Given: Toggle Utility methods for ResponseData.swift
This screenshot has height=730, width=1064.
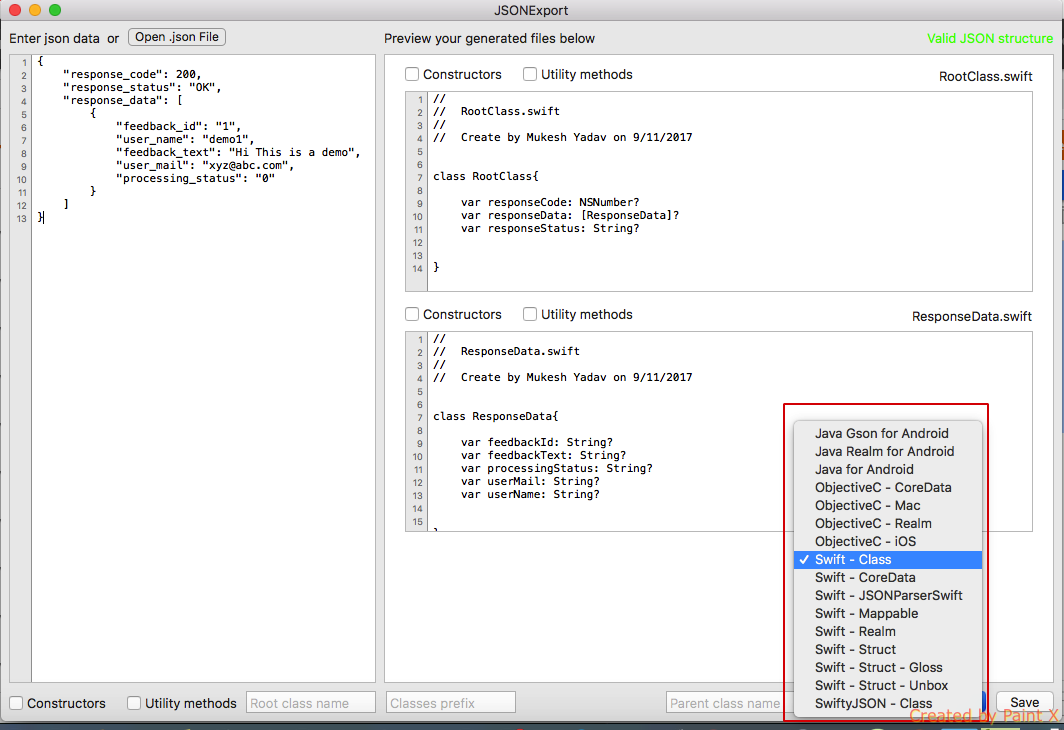Looking at the screenshot, I should click(530, 315).
